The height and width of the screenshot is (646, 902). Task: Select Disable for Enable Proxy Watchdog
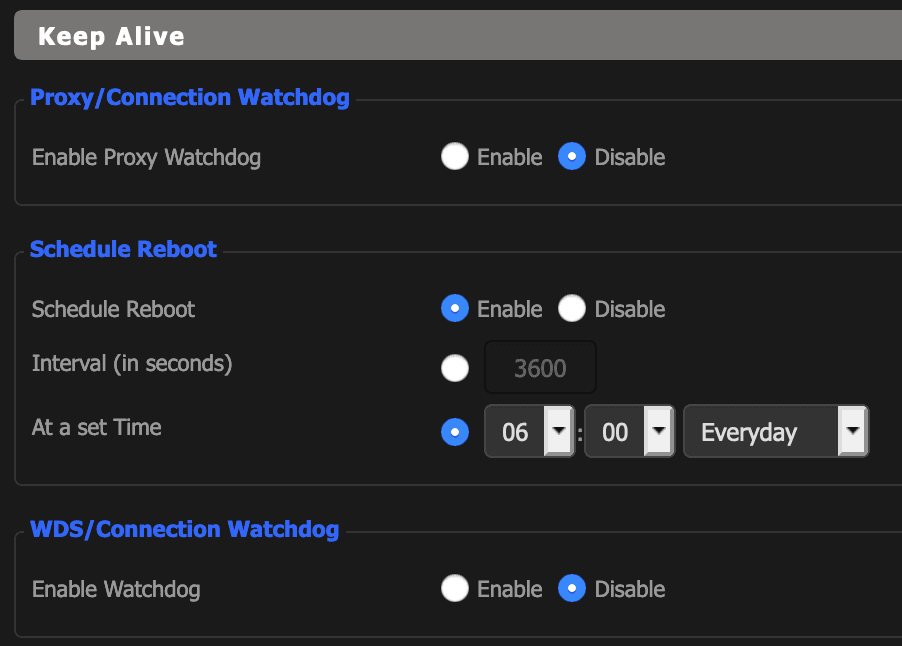[x=572, y=156]
